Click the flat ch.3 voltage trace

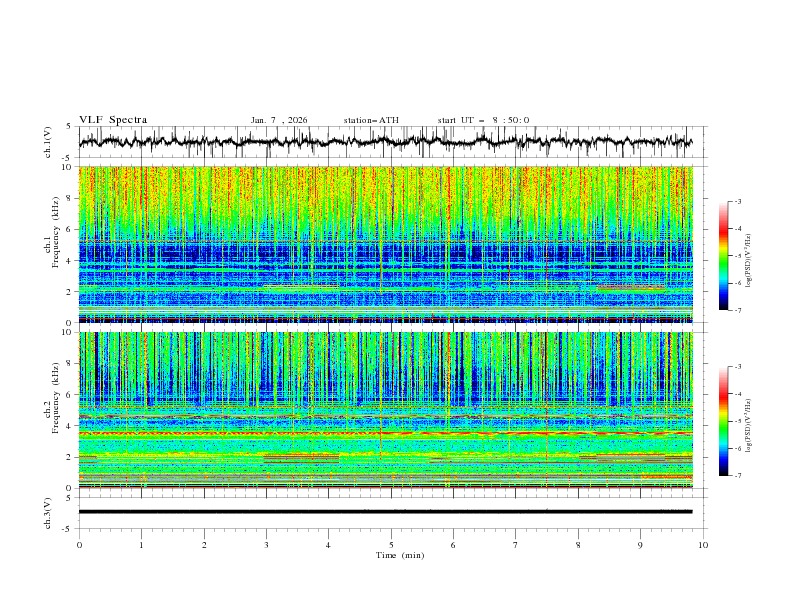[x=385, y=512]
